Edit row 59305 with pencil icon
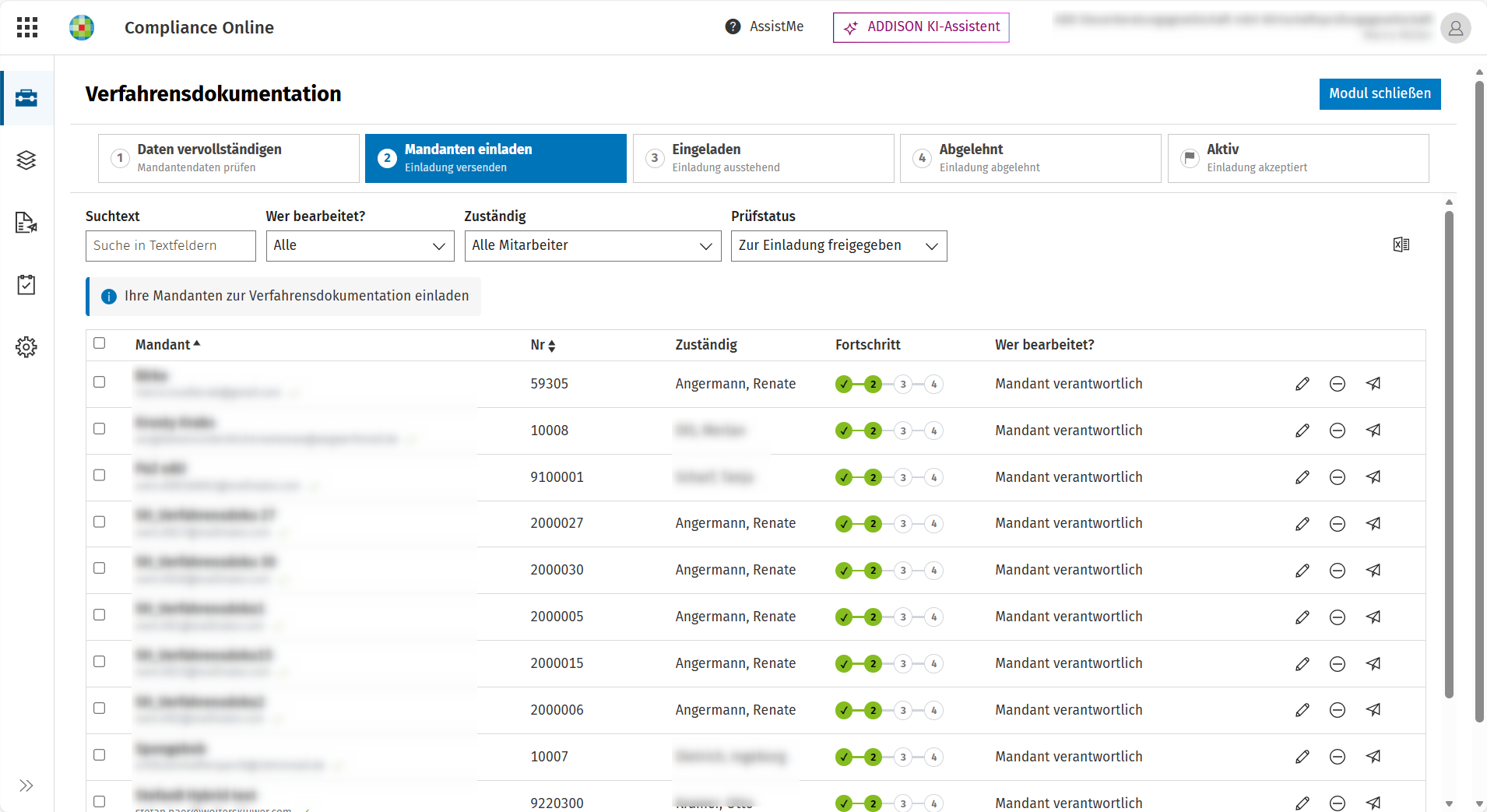This screenshot has width=1487, height=812. 1302,384
